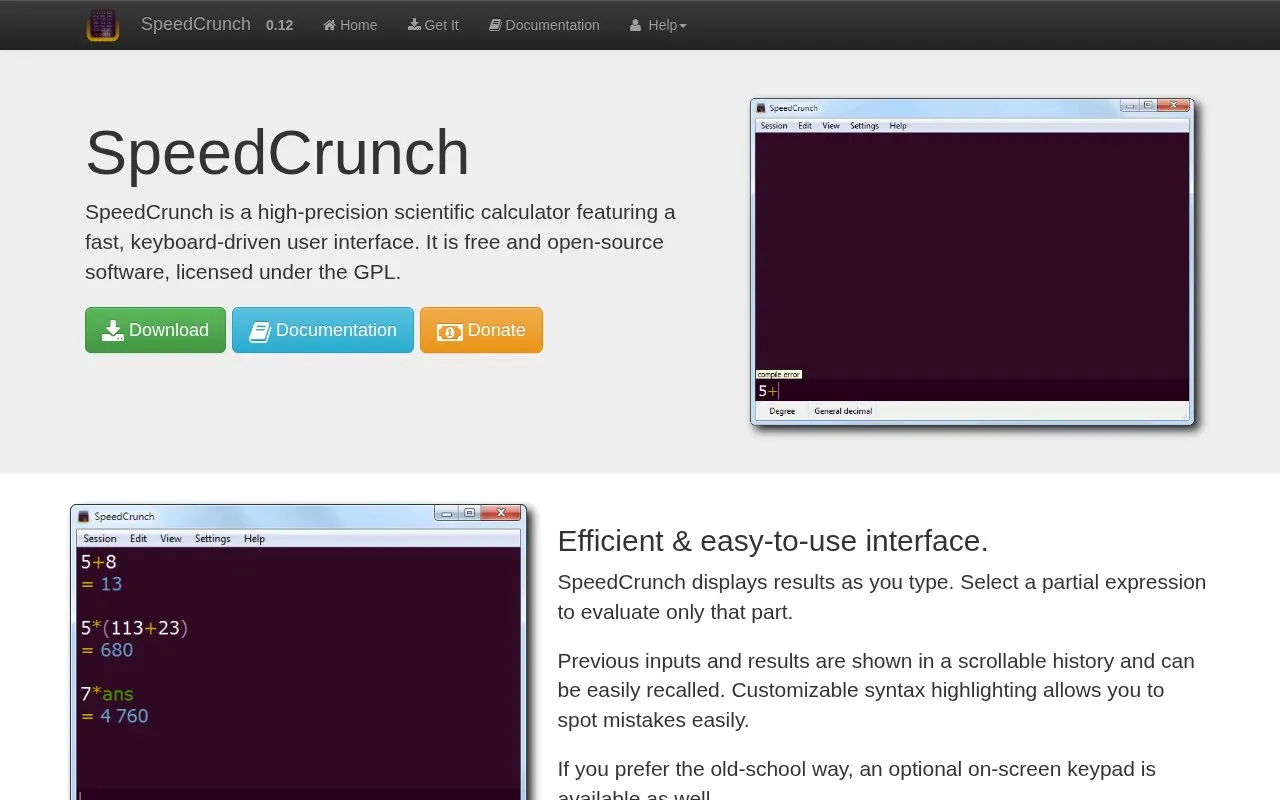Click Help menu in the lower screenshot window
This screenshot has height=800, width=1280.
tap(255, 538)
